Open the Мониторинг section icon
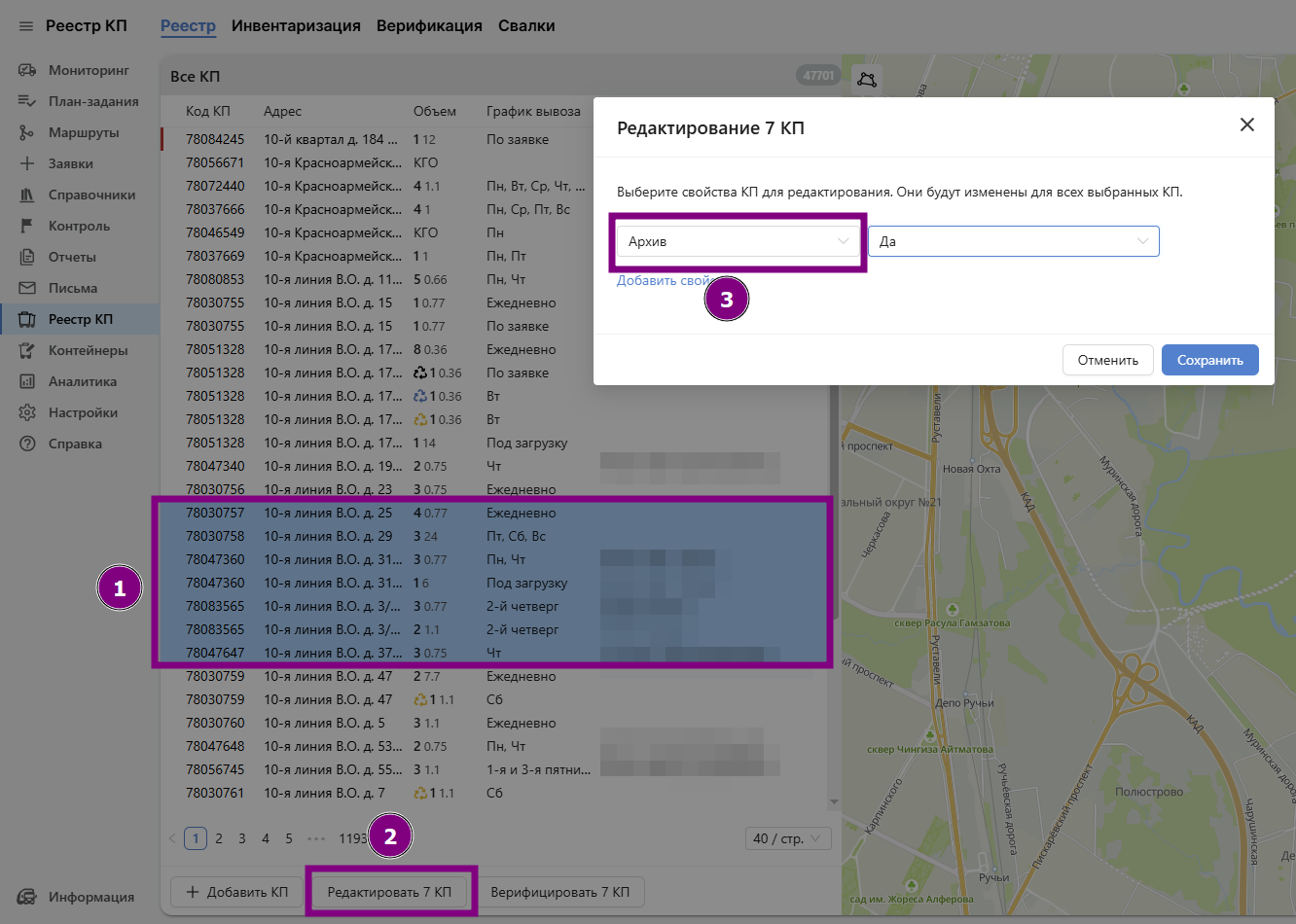This screenshot has width=1296, height=924. (x=27, y=70)
